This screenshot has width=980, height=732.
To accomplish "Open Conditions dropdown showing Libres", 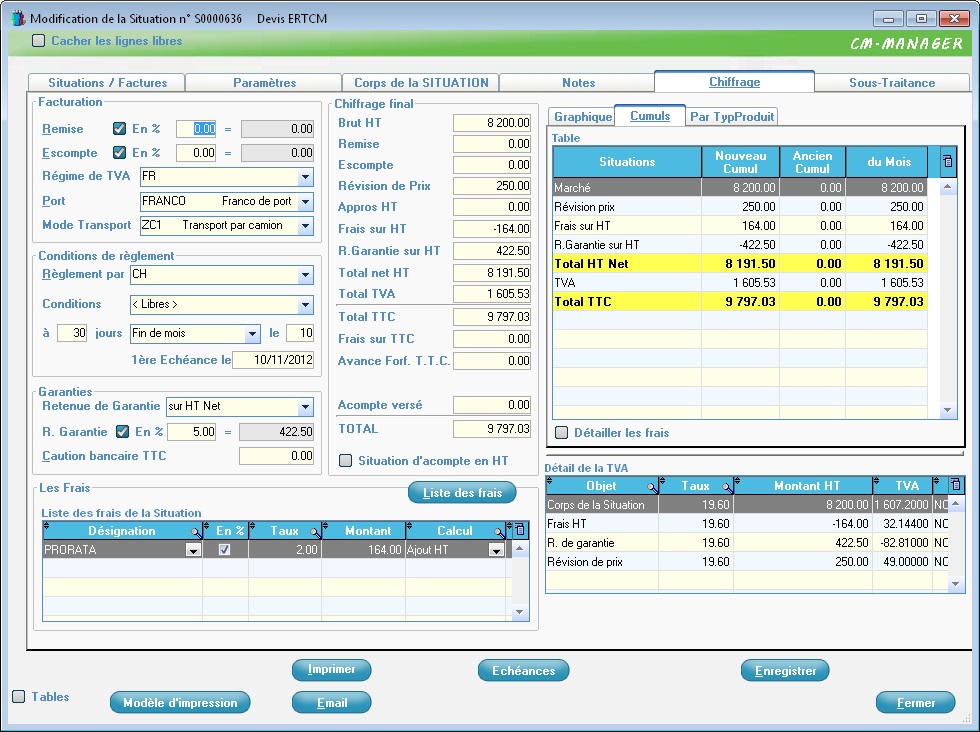I will click(x=305, y=305).
